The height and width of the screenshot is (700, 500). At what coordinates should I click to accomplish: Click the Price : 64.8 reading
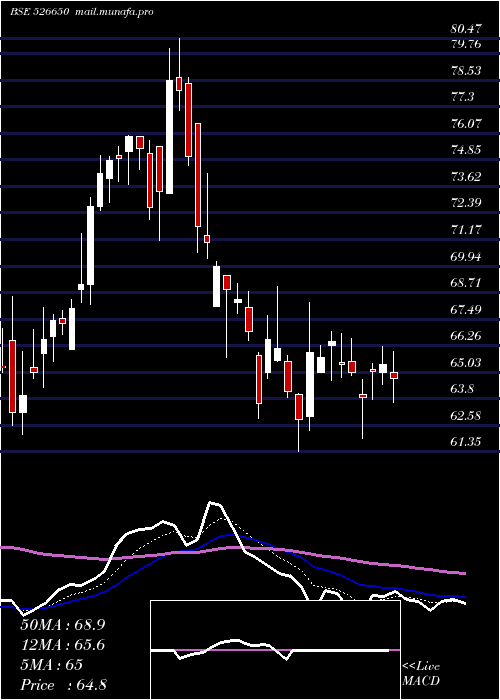63,685
